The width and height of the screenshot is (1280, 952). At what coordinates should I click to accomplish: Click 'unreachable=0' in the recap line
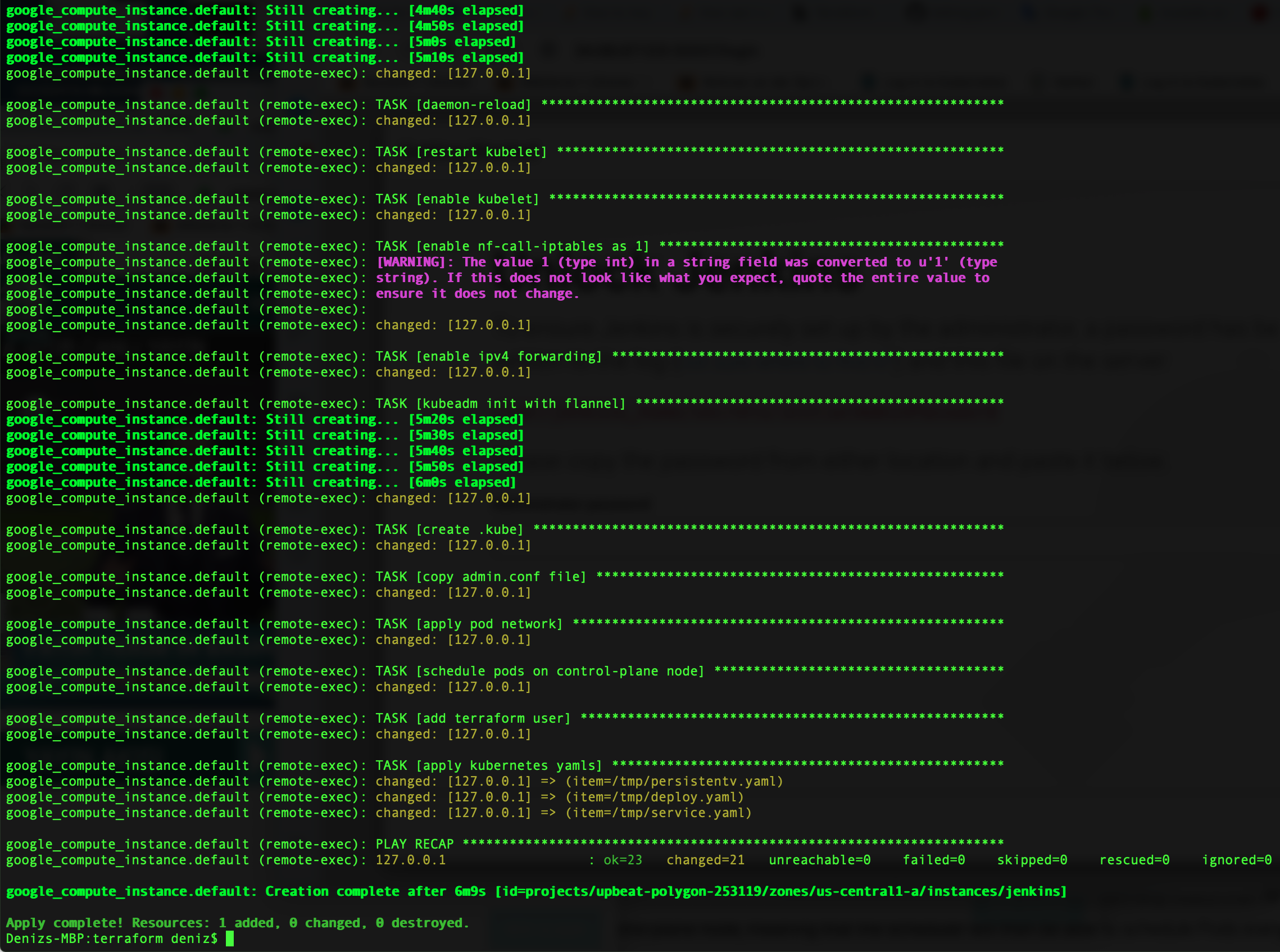(820, 860)
